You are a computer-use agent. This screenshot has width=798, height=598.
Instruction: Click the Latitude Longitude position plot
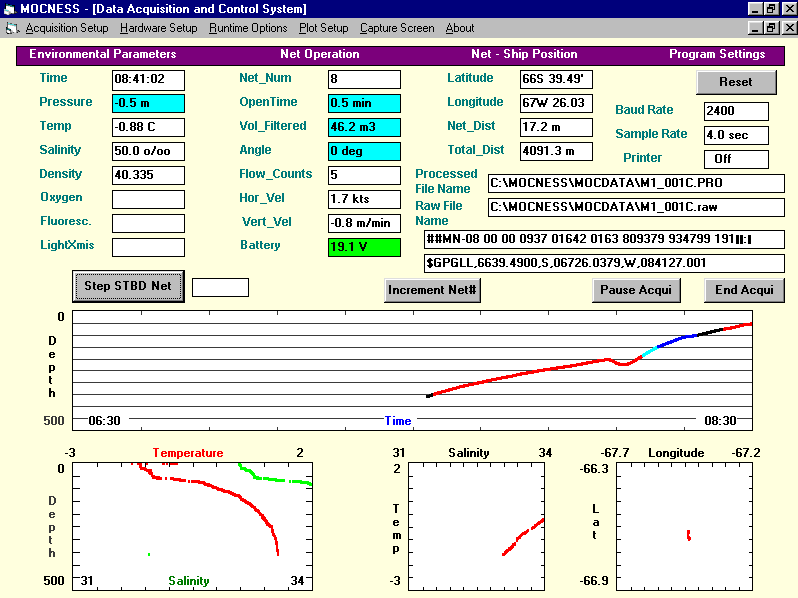click(x=685, y=526)
